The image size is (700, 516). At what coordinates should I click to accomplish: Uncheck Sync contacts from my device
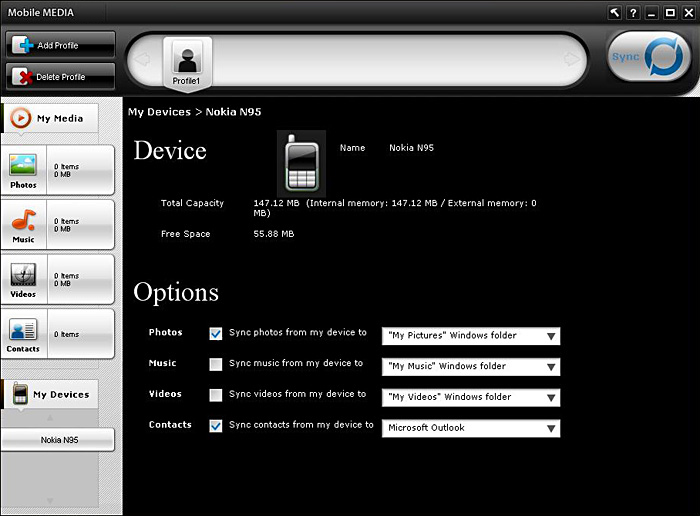coord(216,426)
